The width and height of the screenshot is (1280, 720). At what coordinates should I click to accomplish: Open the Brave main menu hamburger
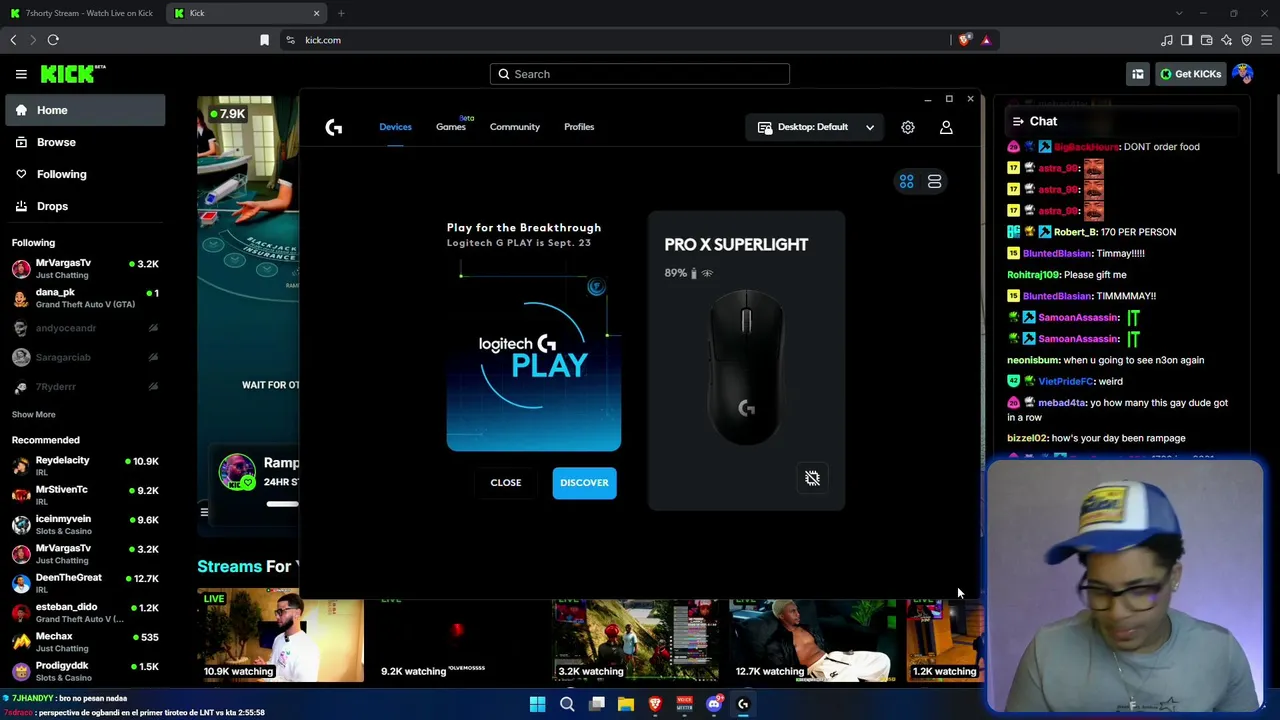click(x=1267, y=40)
